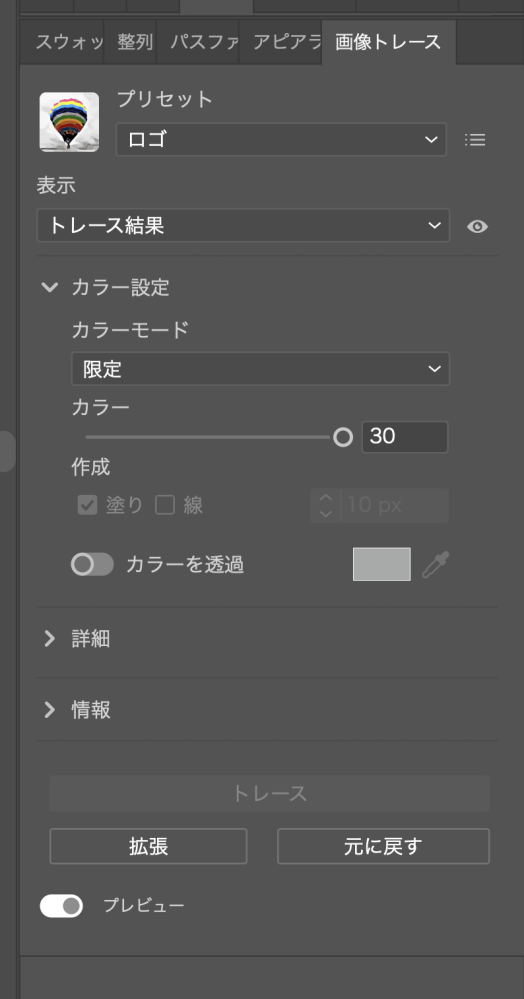Click the カラー slider handle

pos(343,437)
